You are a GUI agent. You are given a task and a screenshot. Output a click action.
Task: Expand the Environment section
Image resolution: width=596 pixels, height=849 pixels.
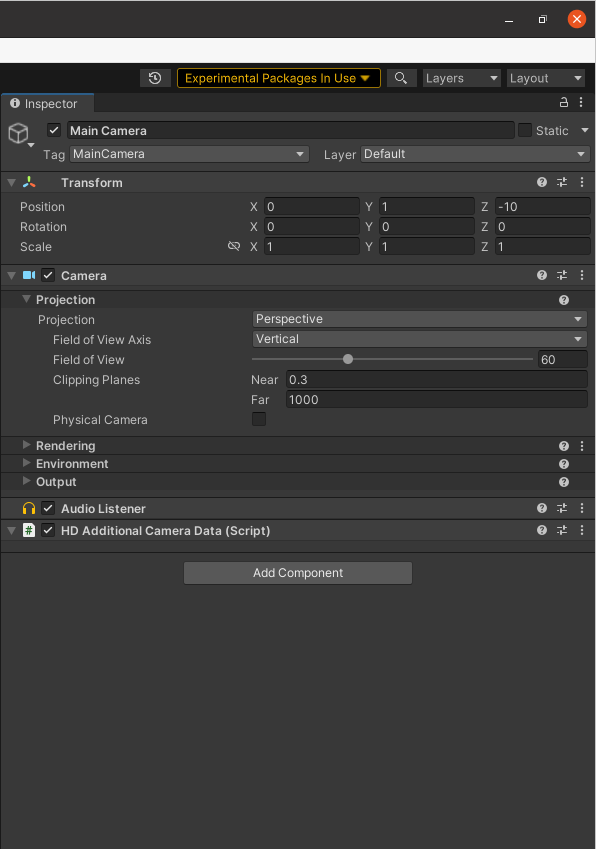[26, 463]
